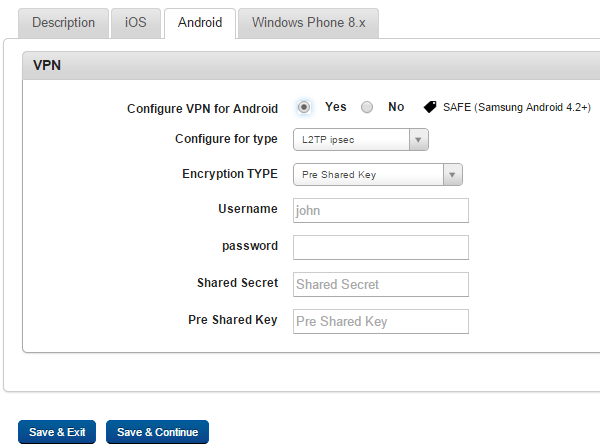Select Yes for Configure VPN for Android
This screenshot has height=447, width=600.
(304, 107)
